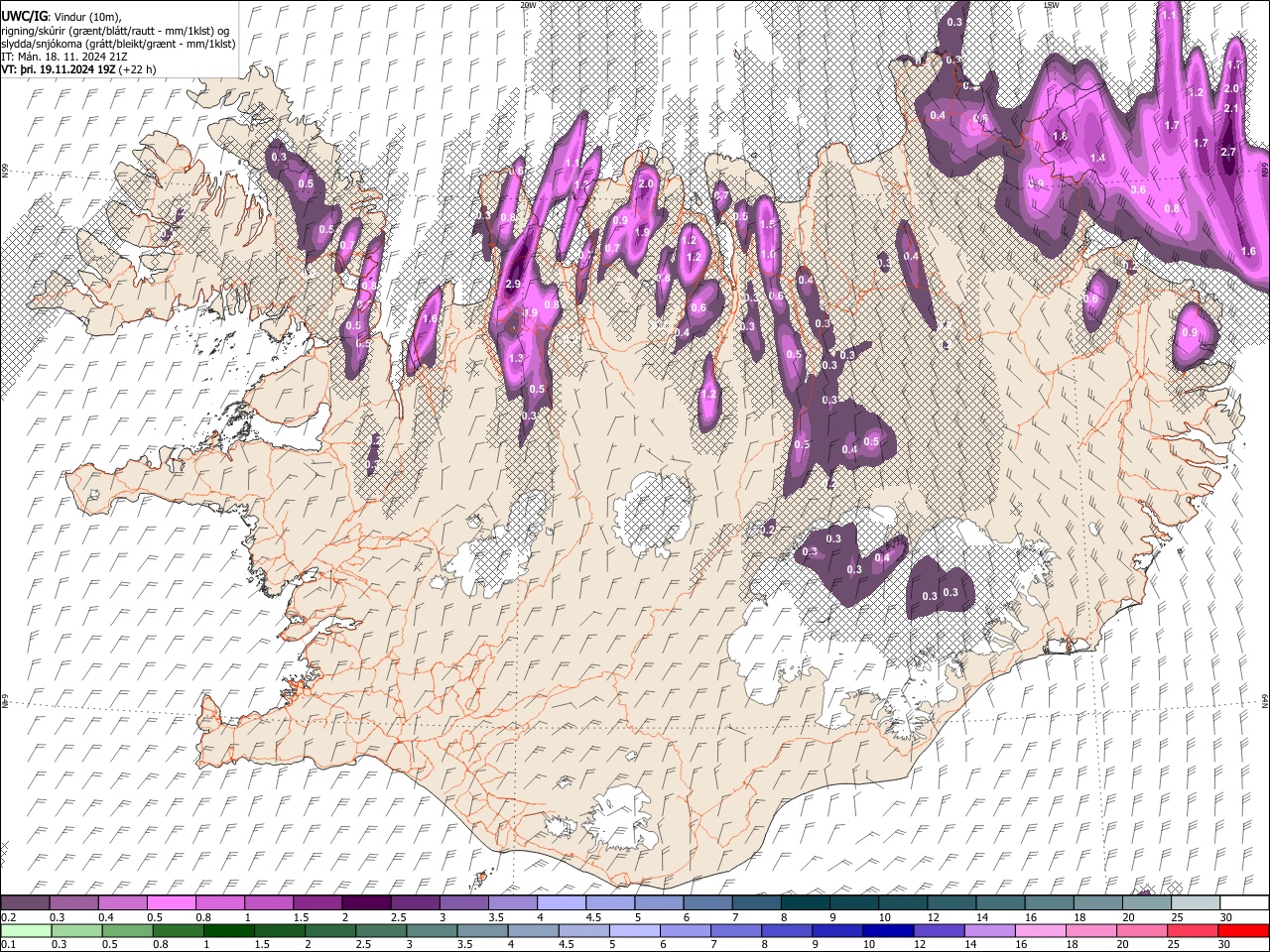Click the 64N latitude label at the right edge
Screen dimensions: 1270x952
(1265, 700)
